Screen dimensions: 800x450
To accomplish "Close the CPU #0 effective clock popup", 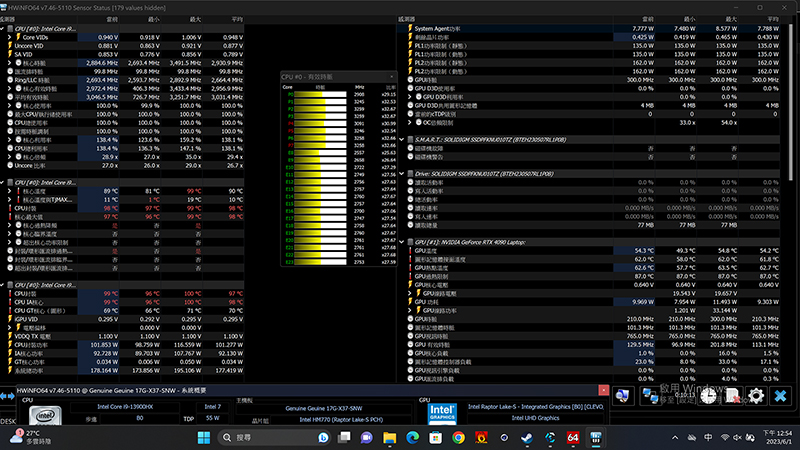I will pyautogui.click(x=391, y=77).
